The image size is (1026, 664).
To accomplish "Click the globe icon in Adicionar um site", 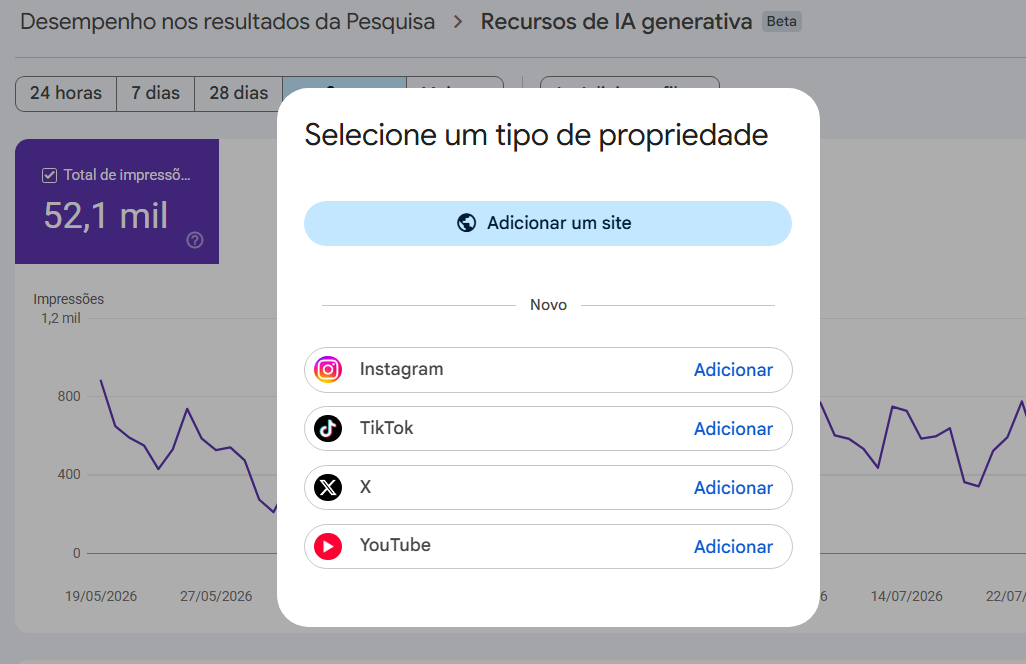I will tap(467, 223).
